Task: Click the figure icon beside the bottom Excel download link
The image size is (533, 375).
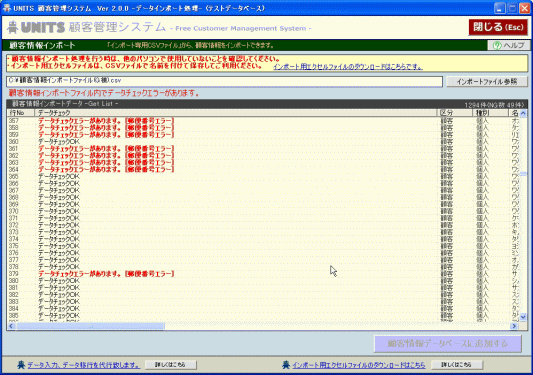Action: click(286, 365)
